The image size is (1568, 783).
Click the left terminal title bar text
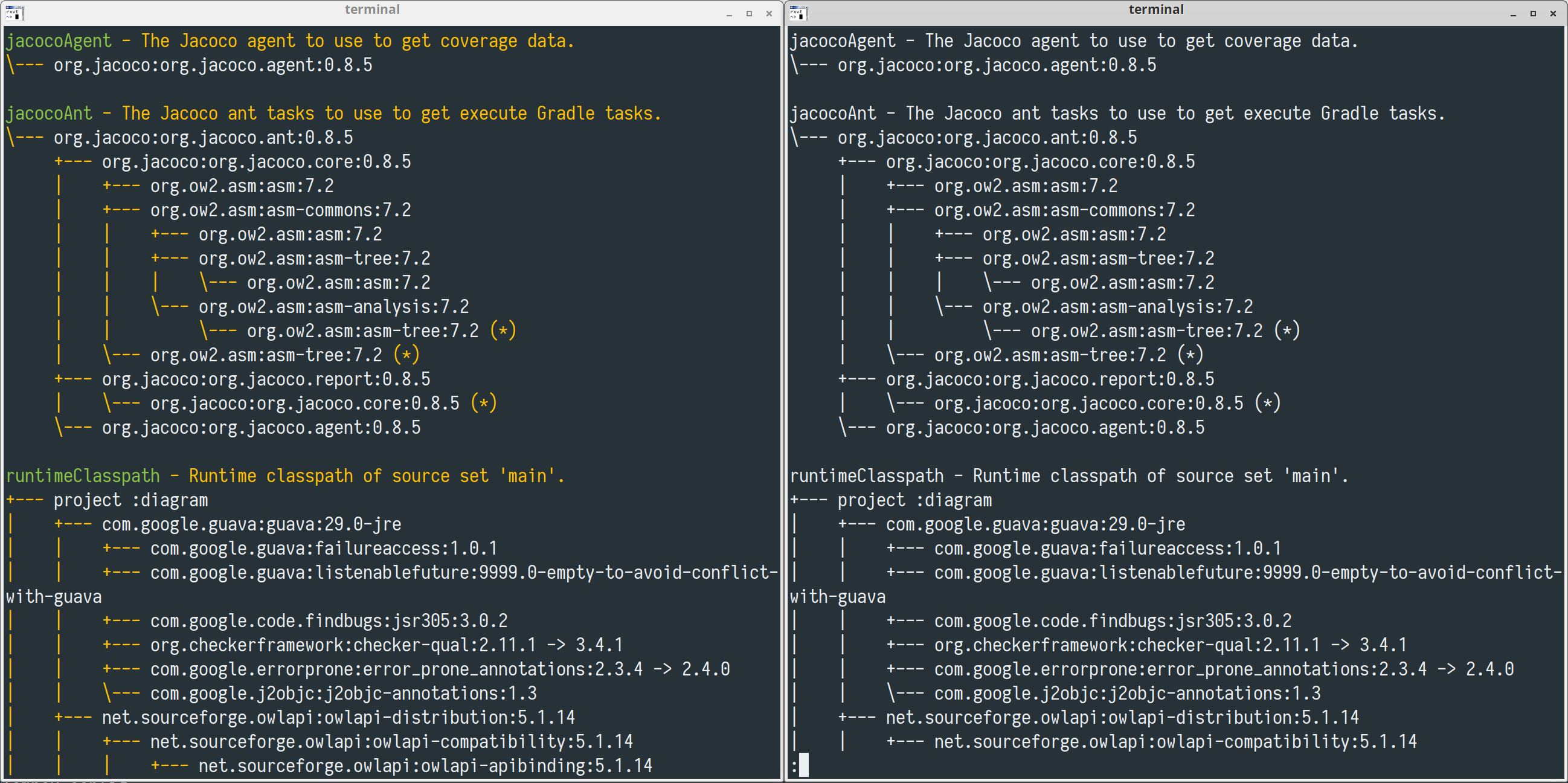click(x=372, y=9)
